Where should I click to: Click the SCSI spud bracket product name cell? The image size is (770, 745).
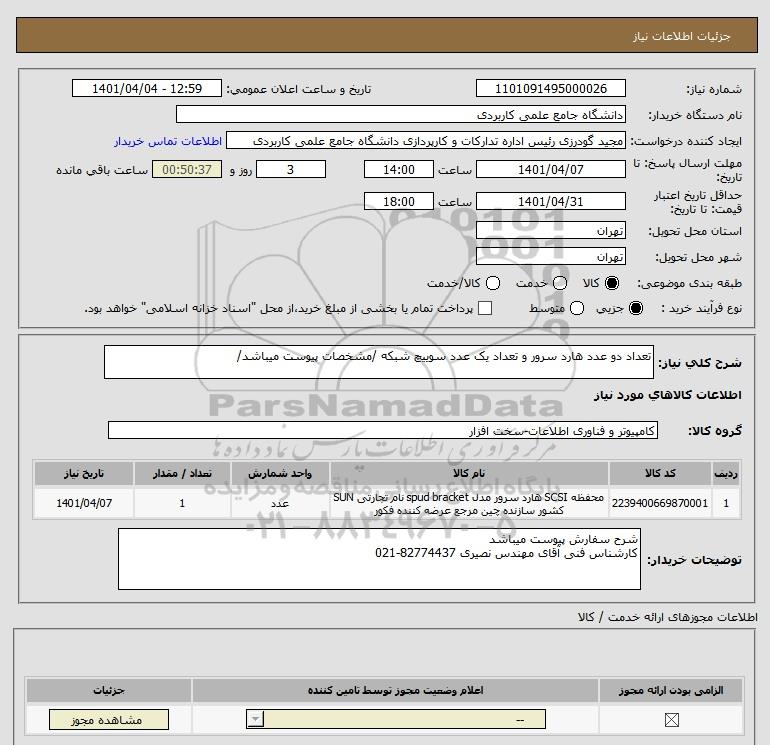[x=469, y=503]
